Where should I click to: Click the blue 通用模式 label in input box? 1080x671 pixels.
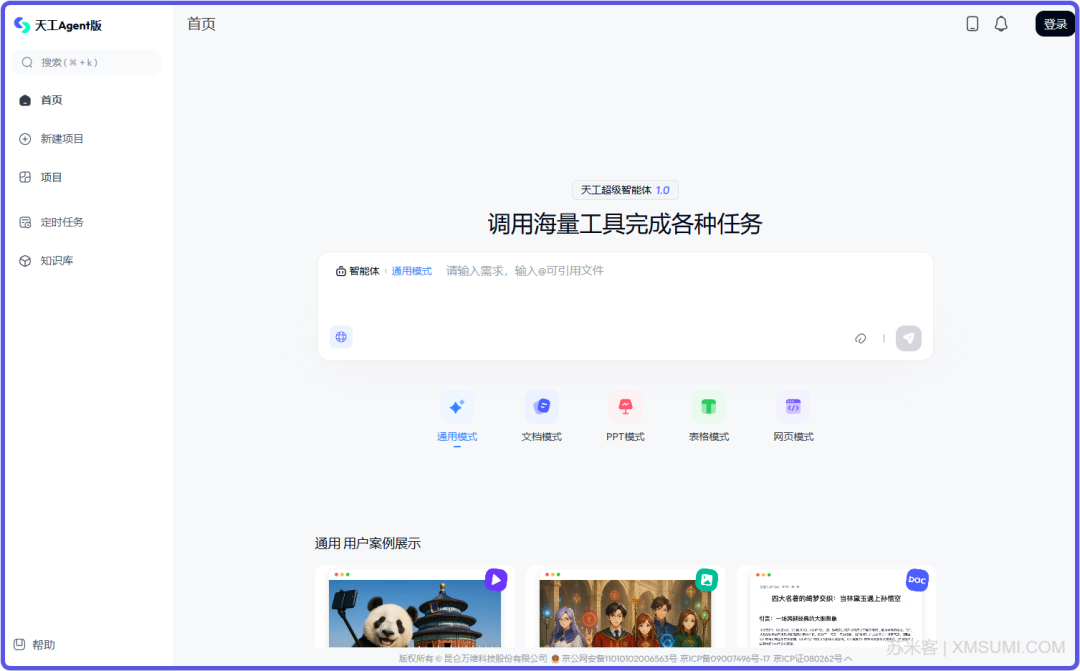(x=411, y=271)
